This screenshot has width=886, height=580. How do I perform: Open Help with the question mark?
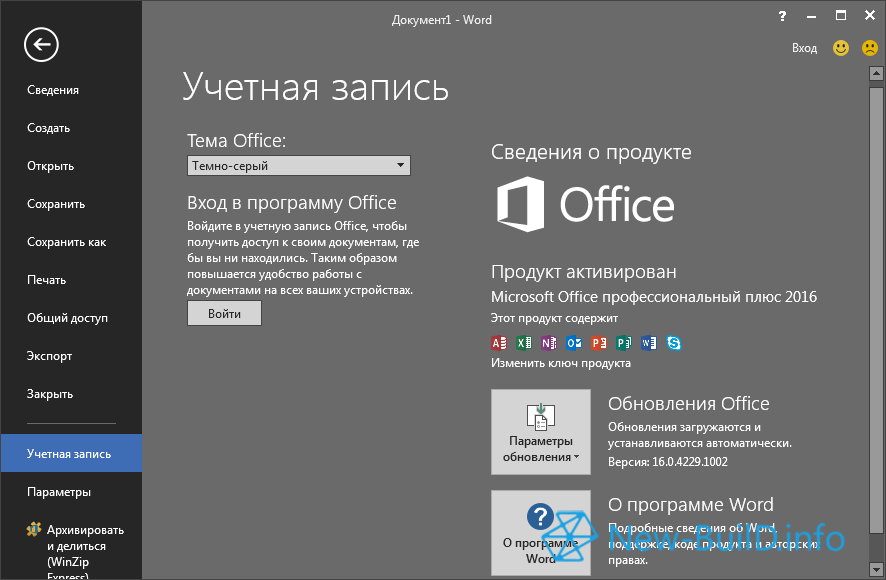[x=782, y=16]
